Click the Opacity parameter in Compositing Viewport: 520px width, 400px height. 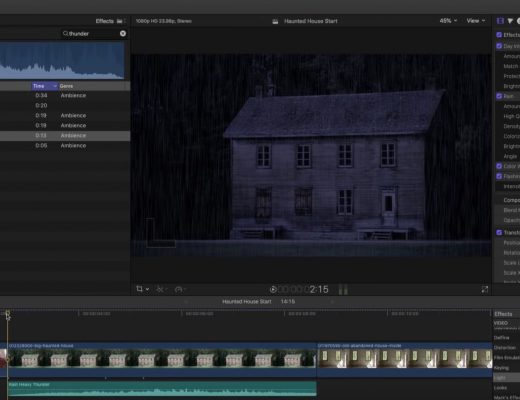(512, 220)
